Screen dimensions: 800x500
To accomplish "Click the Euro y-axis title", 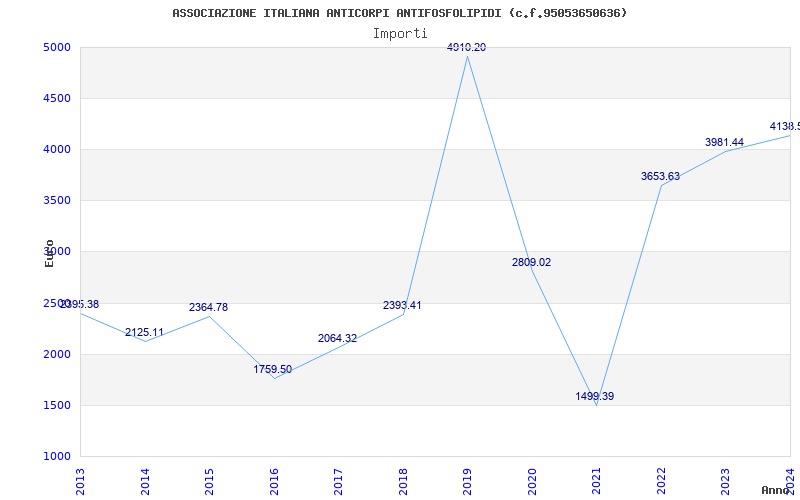I will (49, 253).
